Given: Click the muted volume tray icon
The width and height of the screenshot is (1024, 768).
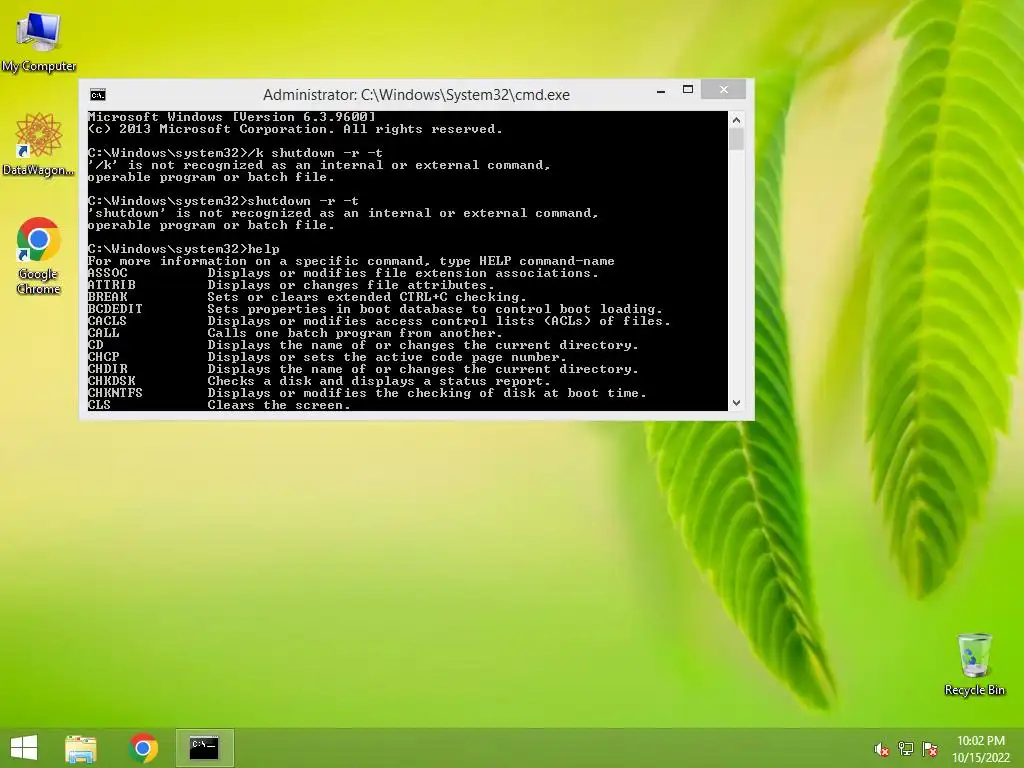Looking at the screenshot, I should [882, 749].
